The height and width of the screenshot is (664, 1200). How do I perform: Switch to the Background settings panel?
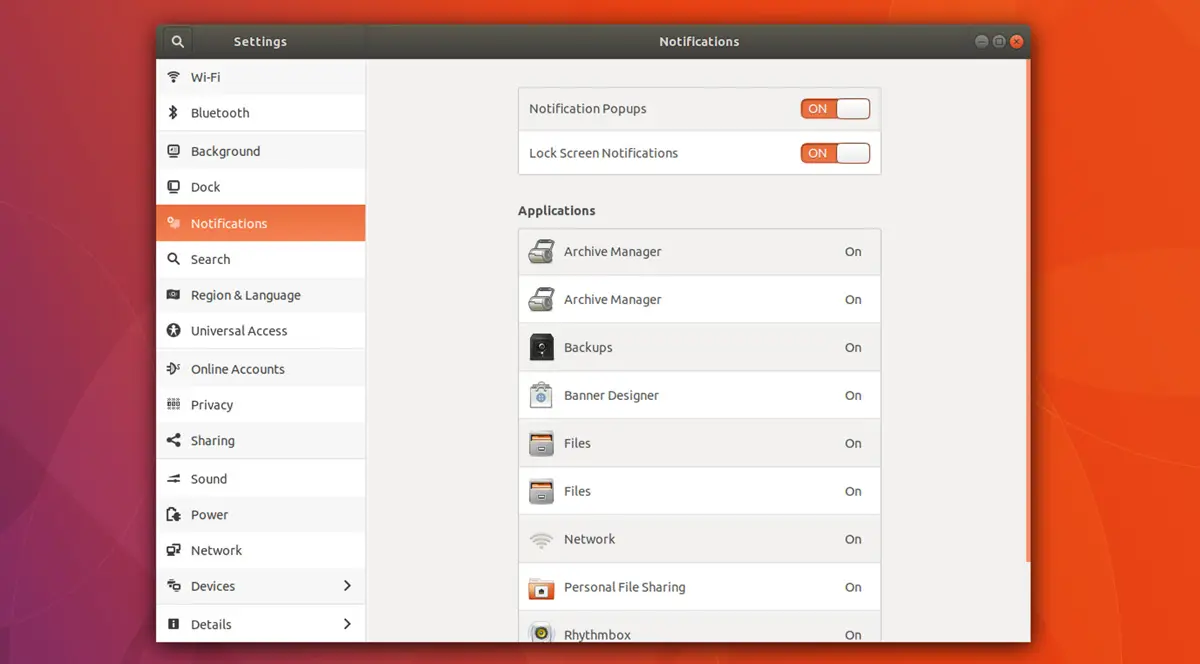pos(261,151)
